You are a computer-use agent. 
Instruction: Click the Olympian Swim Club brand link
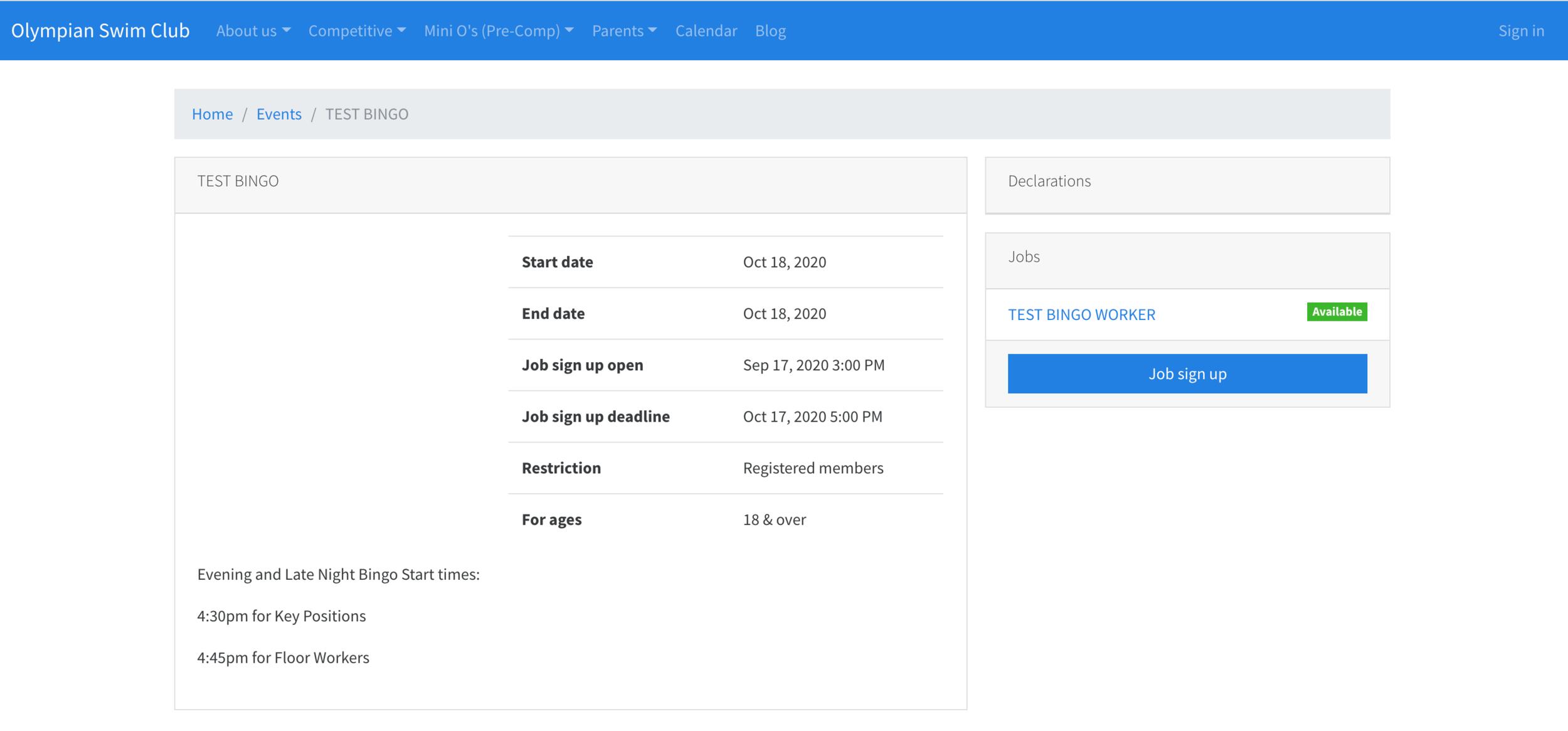(100, 31)
